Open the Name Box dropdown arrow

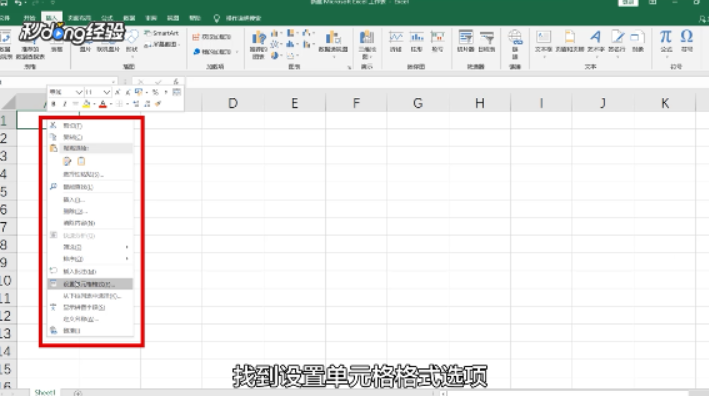[x=114, y=82]
